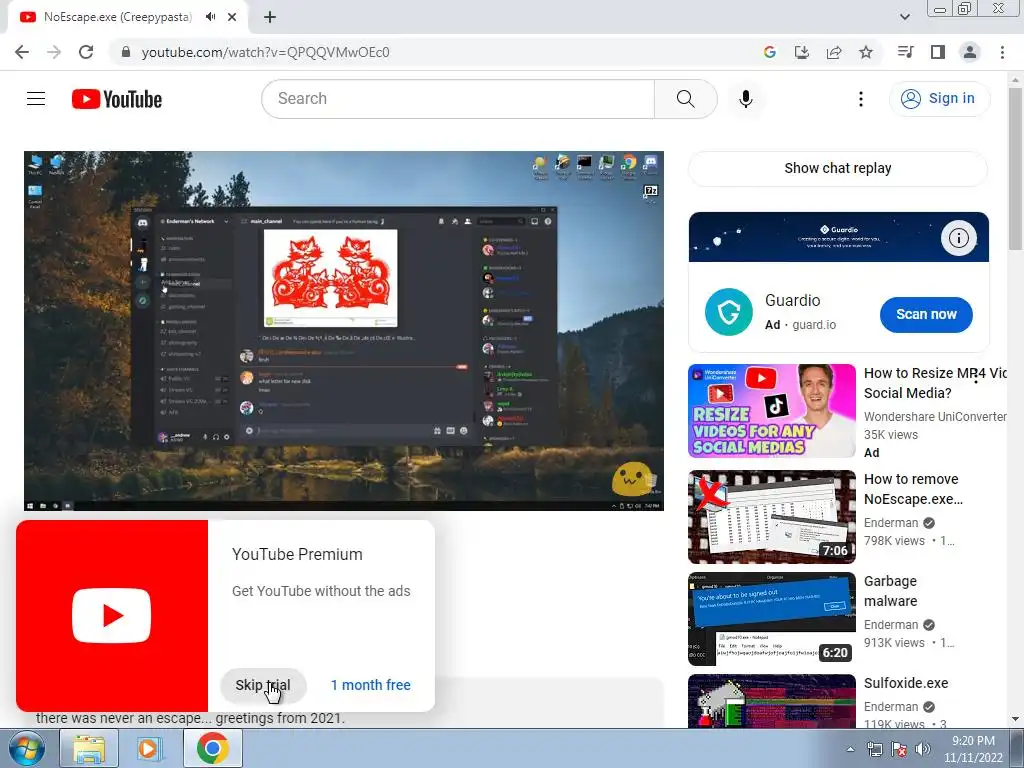Open YouTube settings three-dot menu
This screenshot has width=1024, height=768.
click(x=861, y=99)
